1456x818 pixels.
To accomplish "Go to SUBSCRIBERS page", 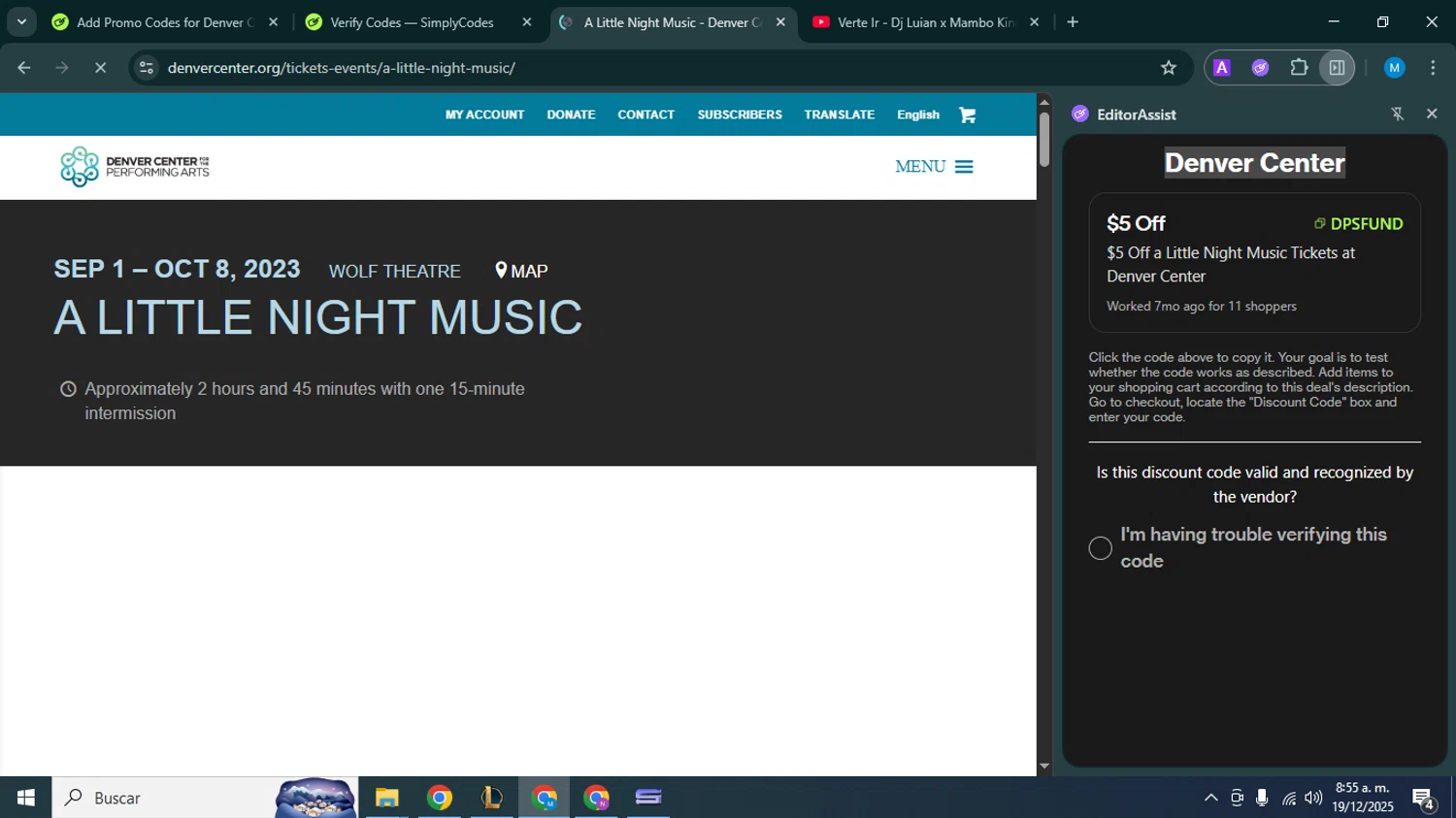I will (740, 115).
